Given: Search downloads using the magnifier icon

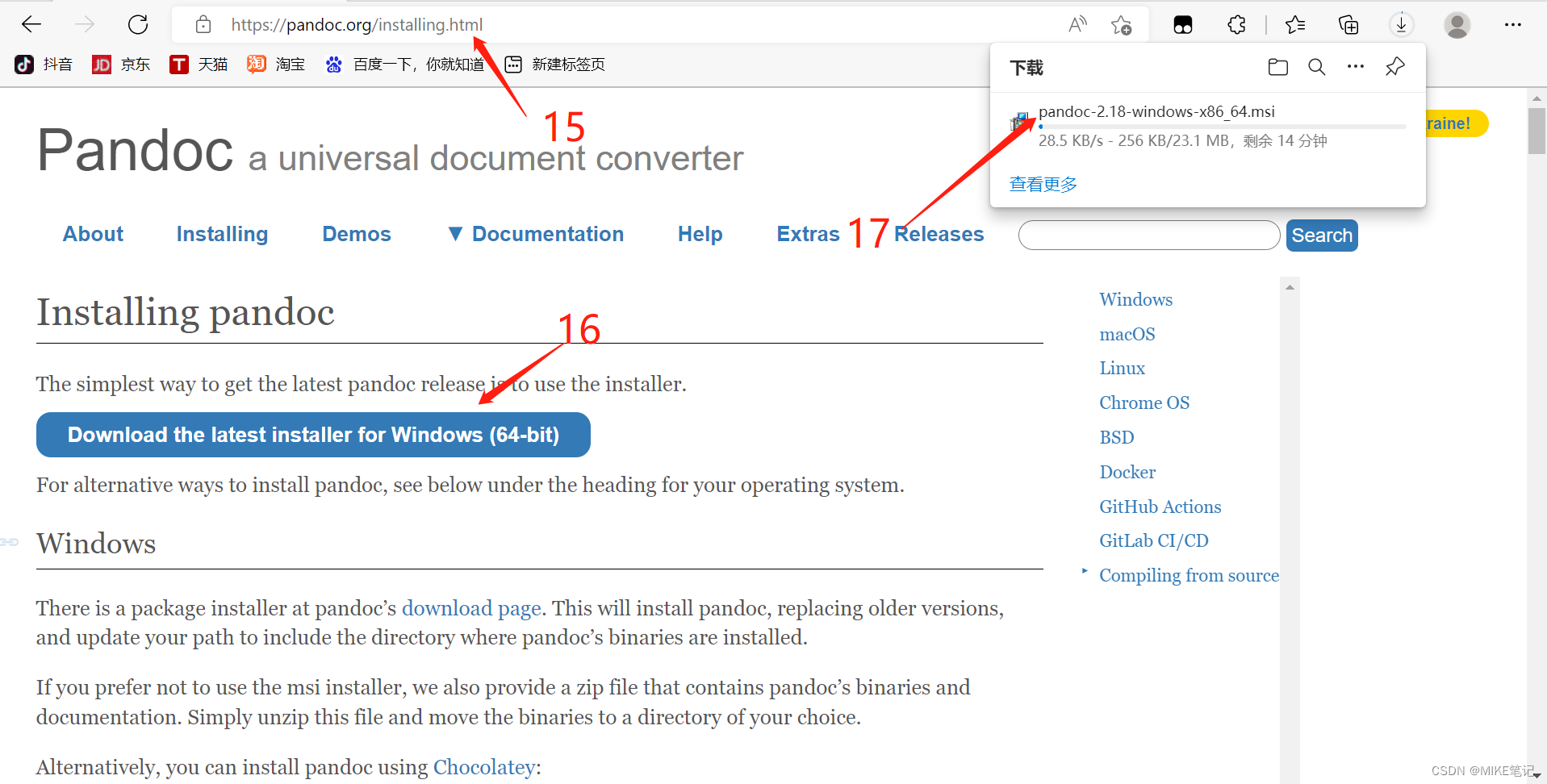Looking at the screenshot, I should coord(1317,67).
